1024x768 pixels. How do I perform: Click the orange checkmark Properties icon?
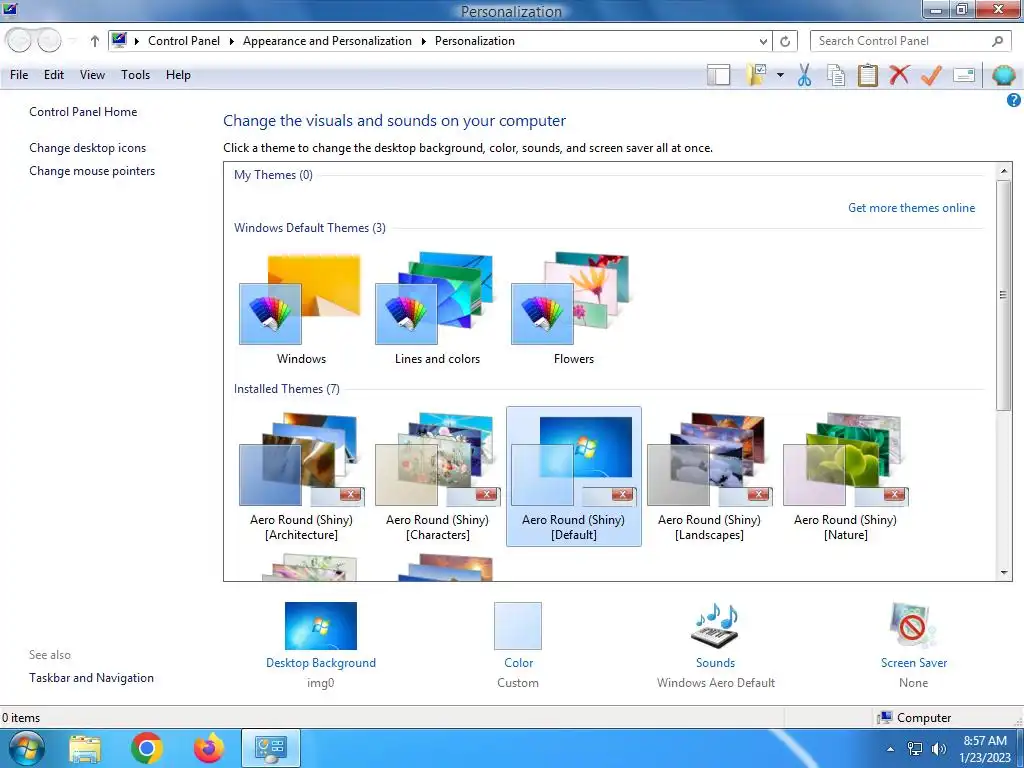pyautogui.click(x=931, y=75)
